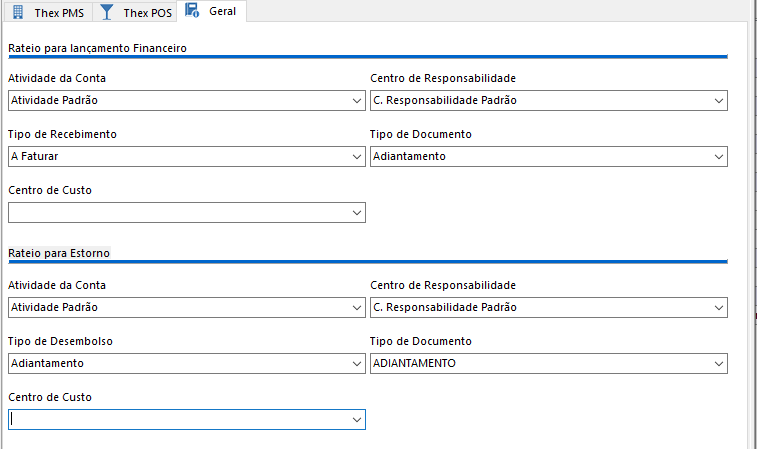The height and width of the screenshot is (449, 757).
Task: Open Centro de Responsabilidade dropdown arrow under lançamento Financeiro
Action: [x=719, y=101]
